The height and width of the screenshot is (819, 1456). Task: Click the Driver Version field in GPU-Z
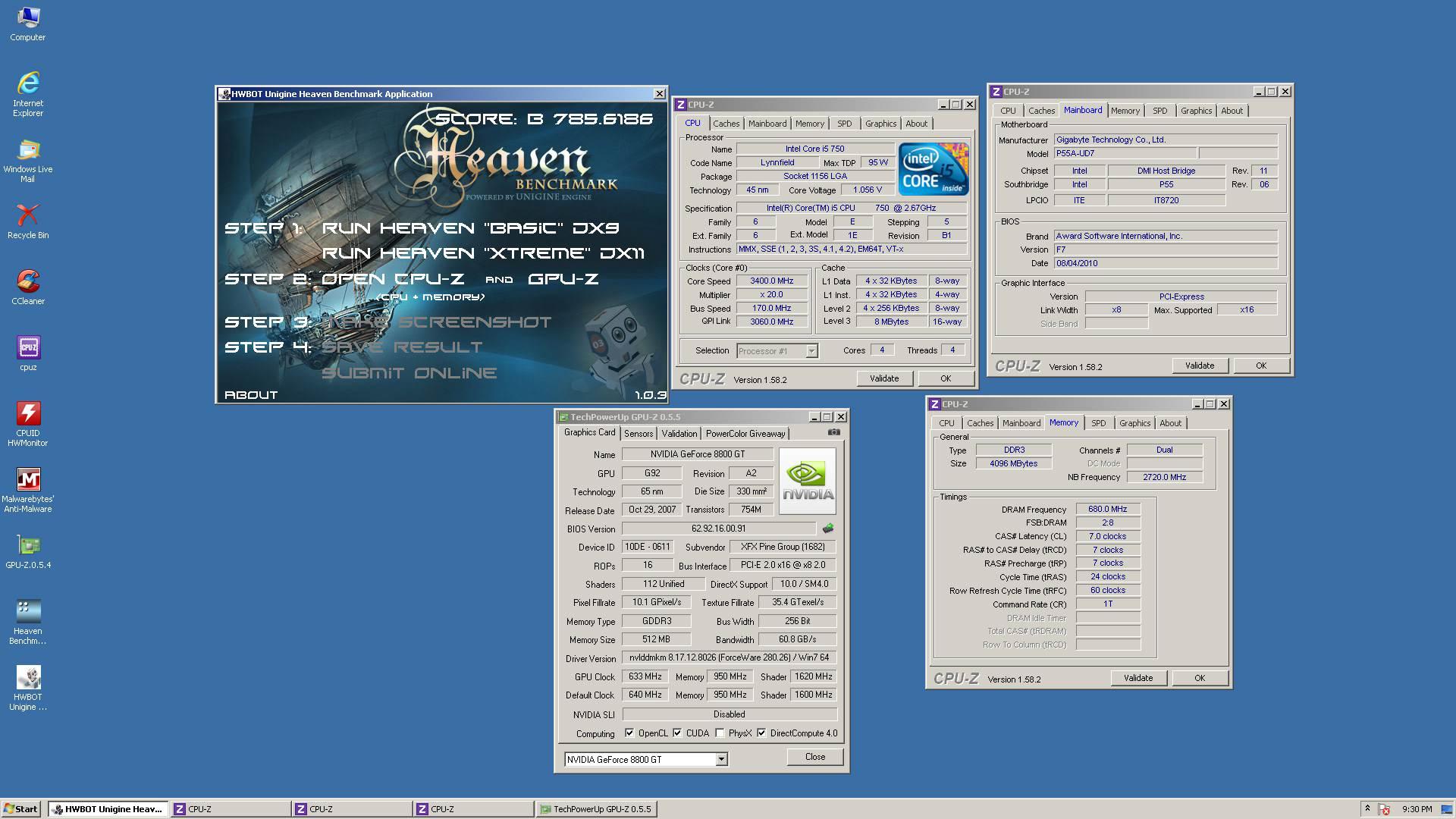730,658
